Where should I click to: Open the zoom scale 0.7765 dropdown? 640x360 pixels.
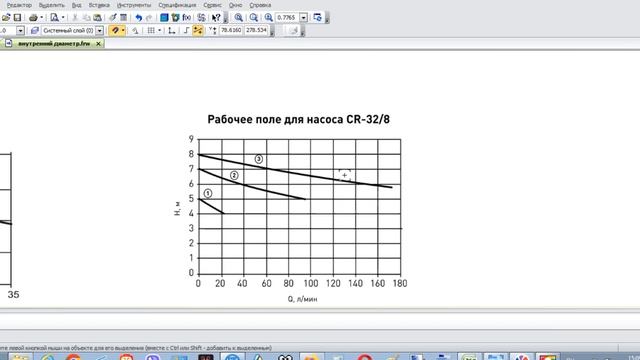(304, 18)
